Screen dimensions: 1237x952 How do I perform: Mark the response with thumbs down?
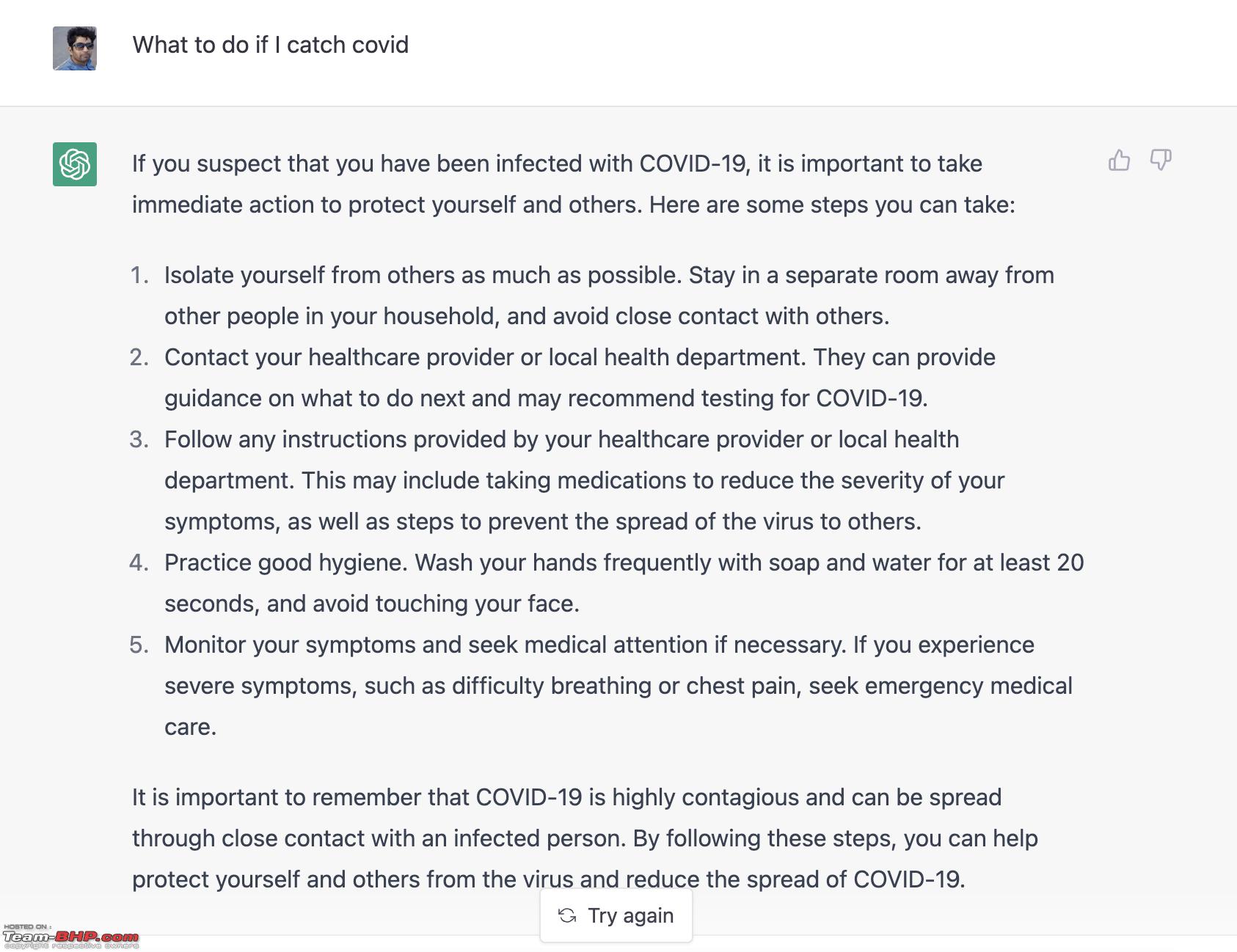click(x=1161, y=160)
